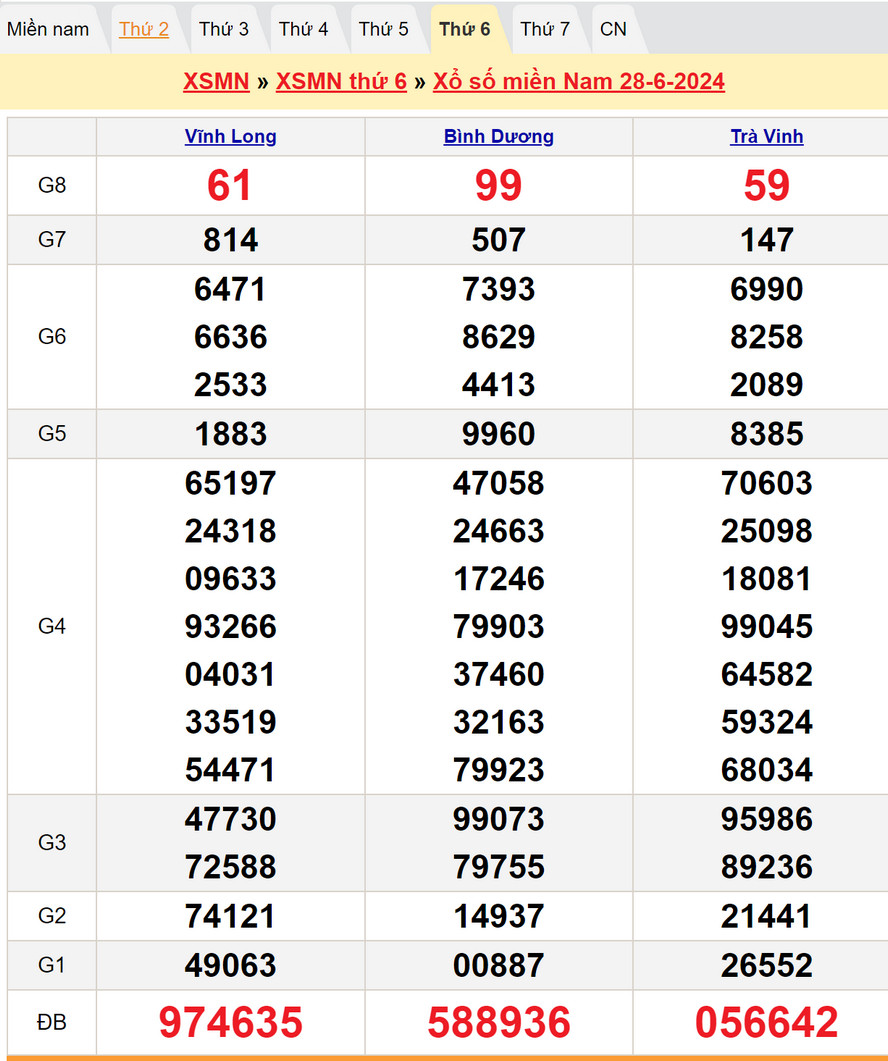The image size is (888, 1061).
Task: Visit the Trà Vinh province link
Action: click(767, 137)
